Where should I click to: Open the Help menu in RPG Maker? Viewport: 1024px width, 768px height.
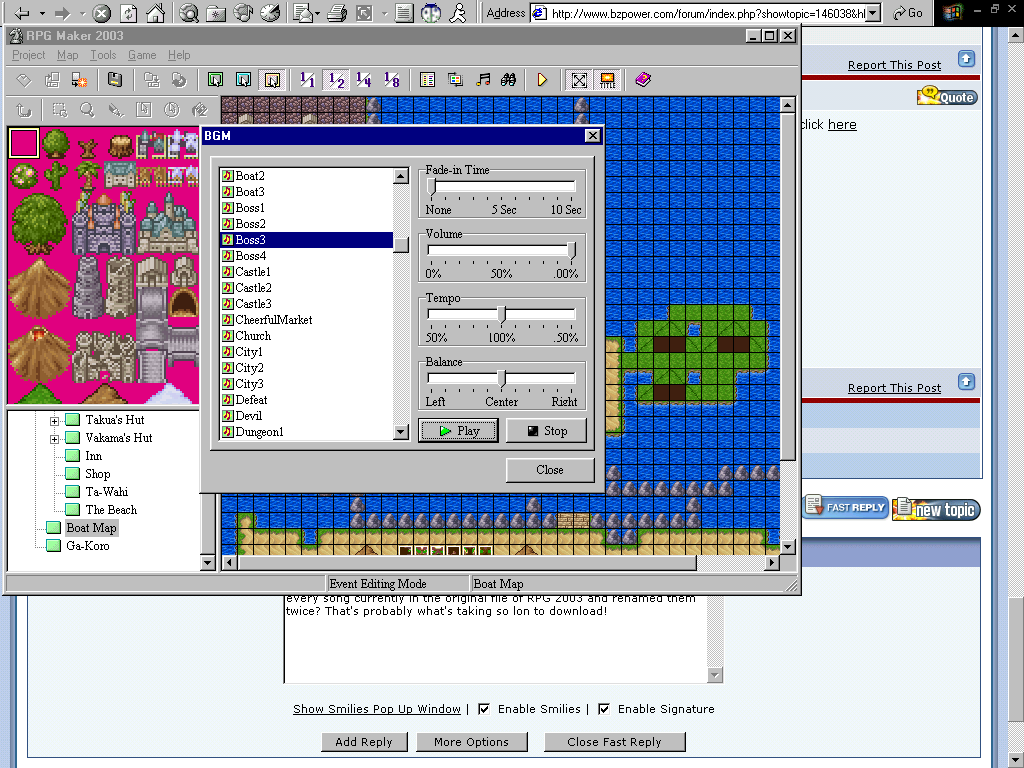point(179,56)
